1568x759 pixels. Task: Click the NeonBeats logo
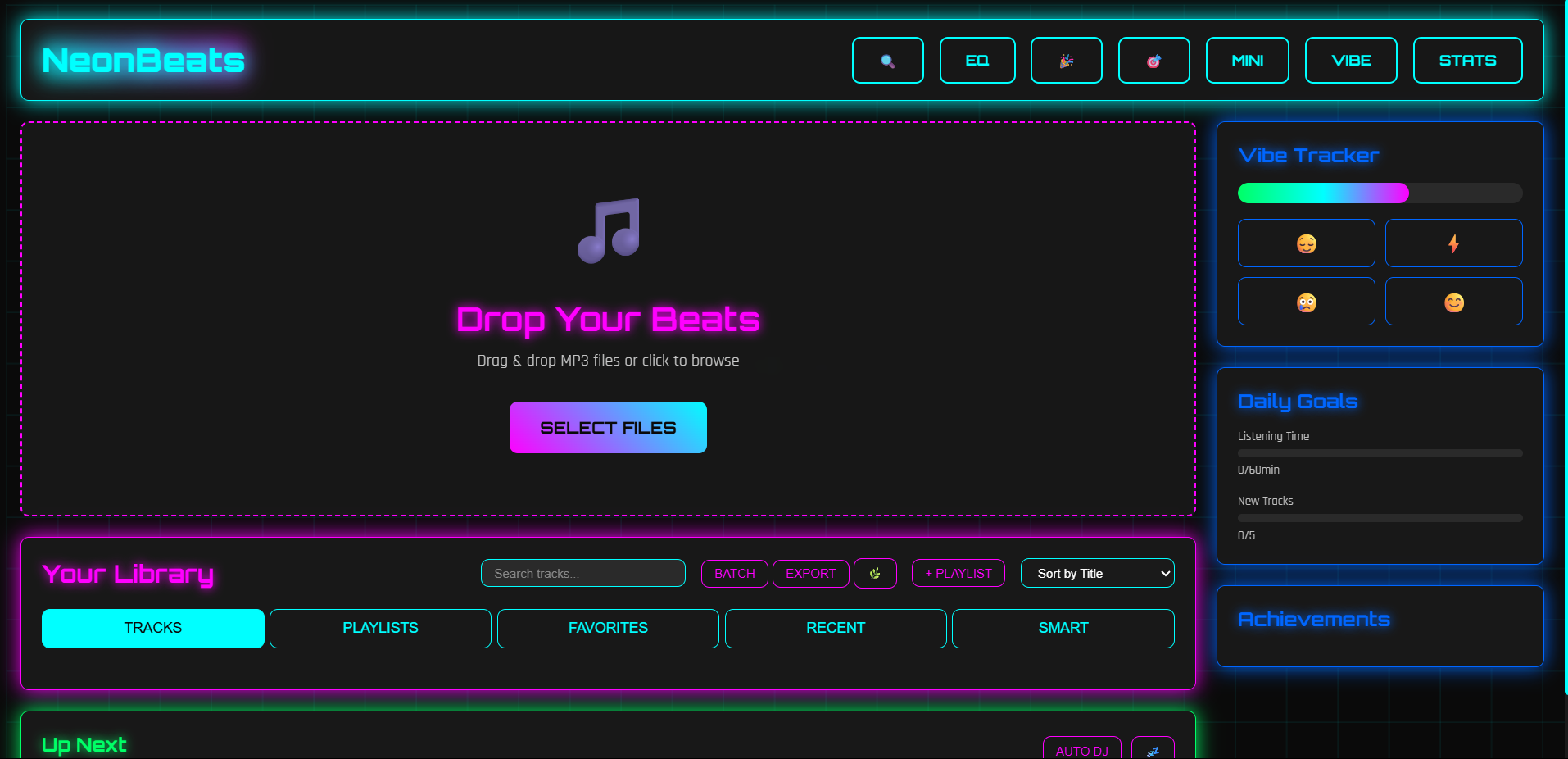coord(143,61)
